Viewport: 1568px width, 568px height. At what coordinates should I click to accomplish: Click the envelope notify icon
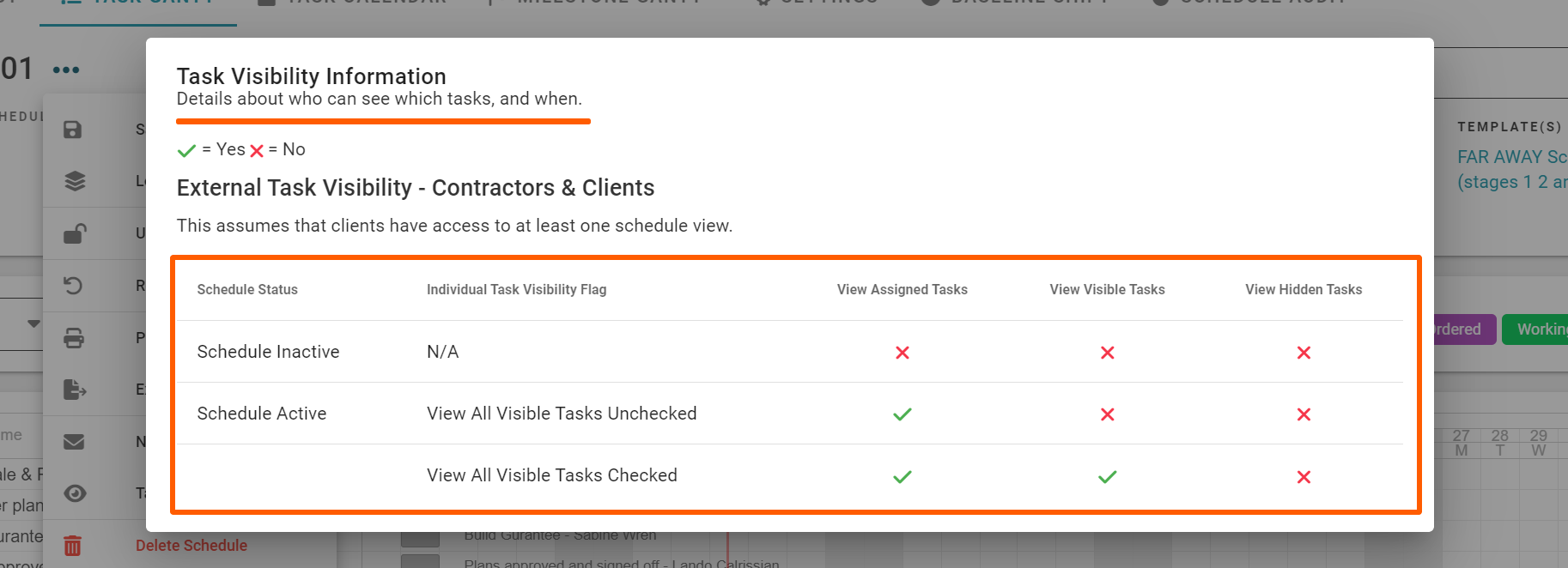[74, 442]
